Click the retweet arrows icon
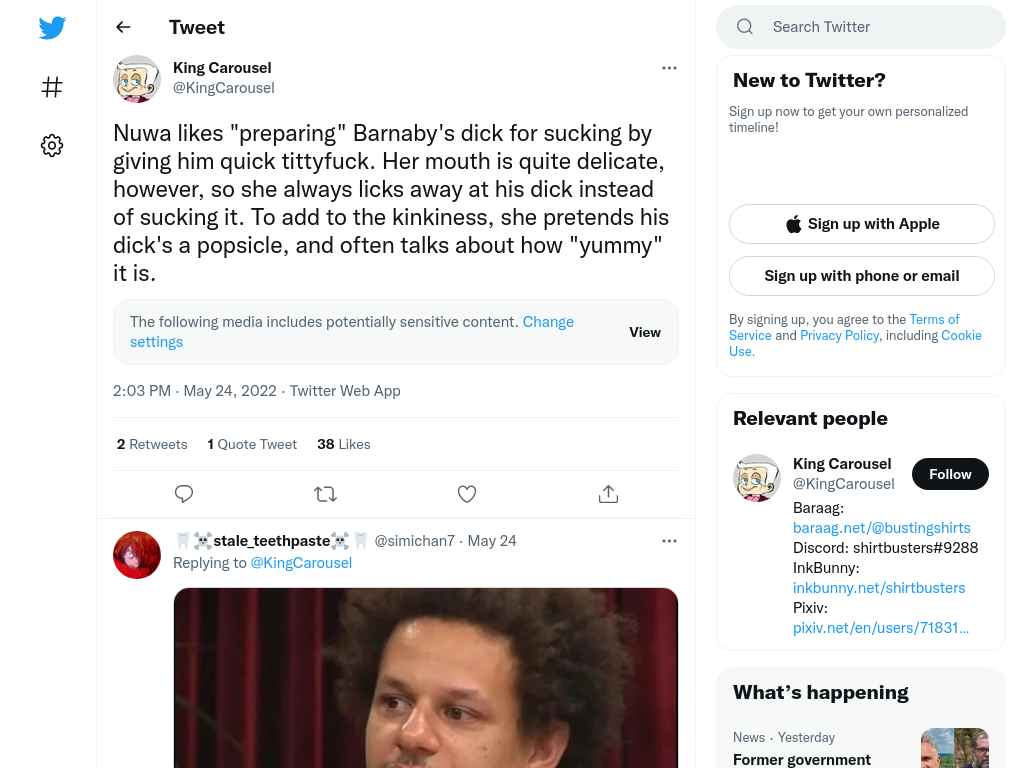Viewport: 1024px width, 768px height. point(325,494)
